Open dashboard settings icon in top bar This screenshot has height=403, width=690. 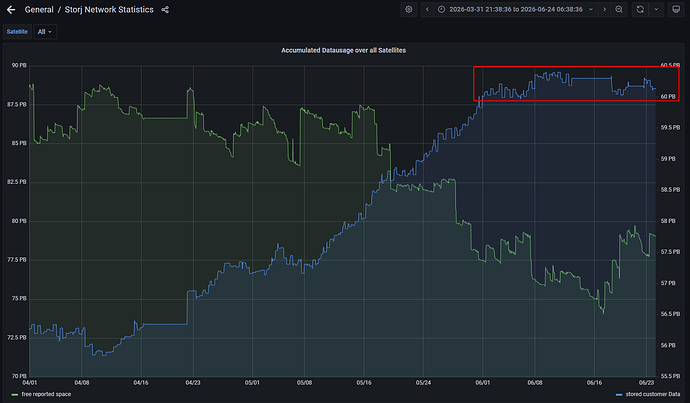[x=409, y=9]
